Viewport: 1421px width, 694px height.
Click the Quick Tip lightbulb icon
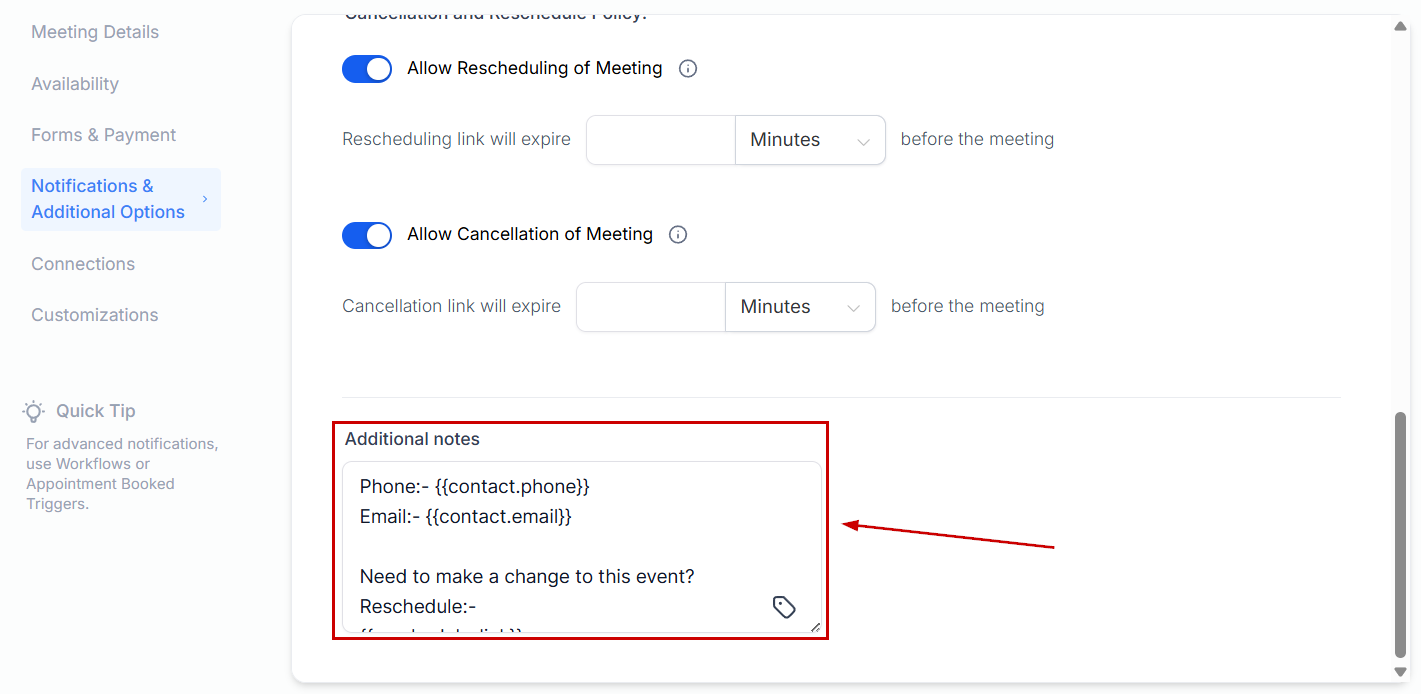pyautogui.click(x=35, y=411)
